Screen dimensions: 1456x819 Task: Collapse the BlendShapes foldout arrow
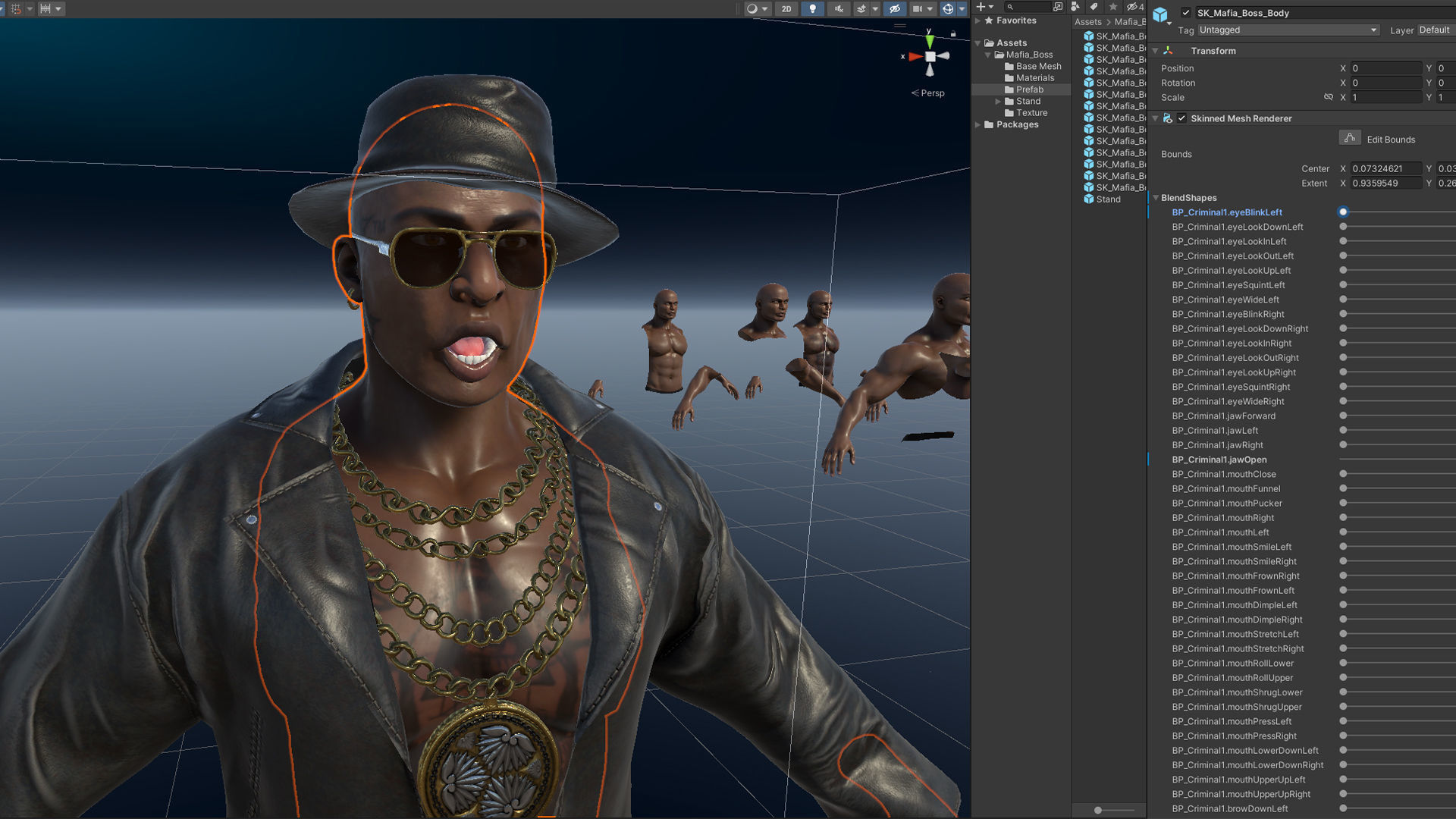(x=1156, y=198)
